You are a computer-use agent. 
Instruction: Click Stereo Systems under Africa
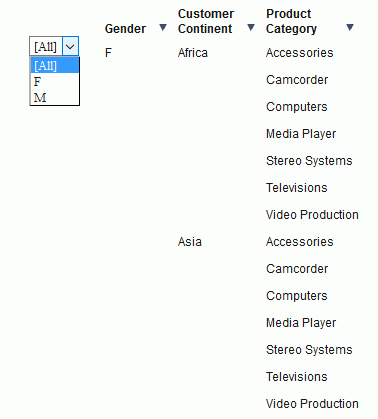tap(309, 161)
